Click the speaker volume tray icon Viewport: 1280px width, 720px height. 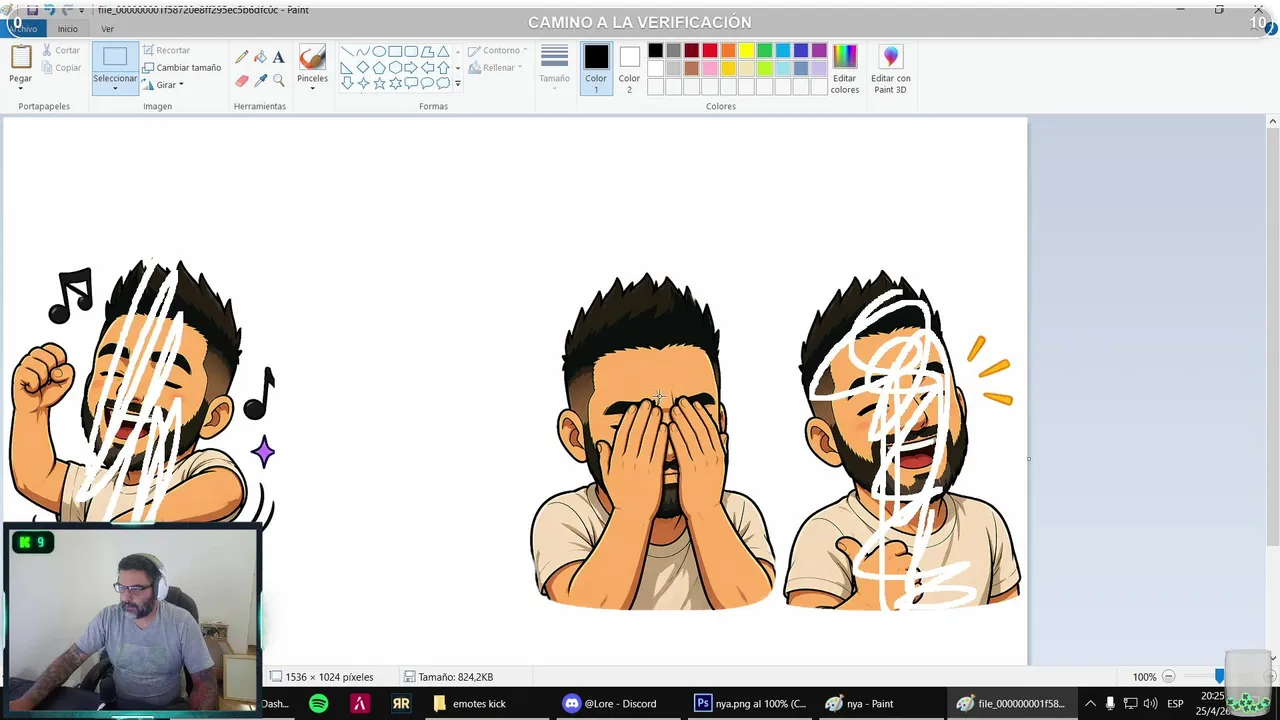tap(1150, 703)
